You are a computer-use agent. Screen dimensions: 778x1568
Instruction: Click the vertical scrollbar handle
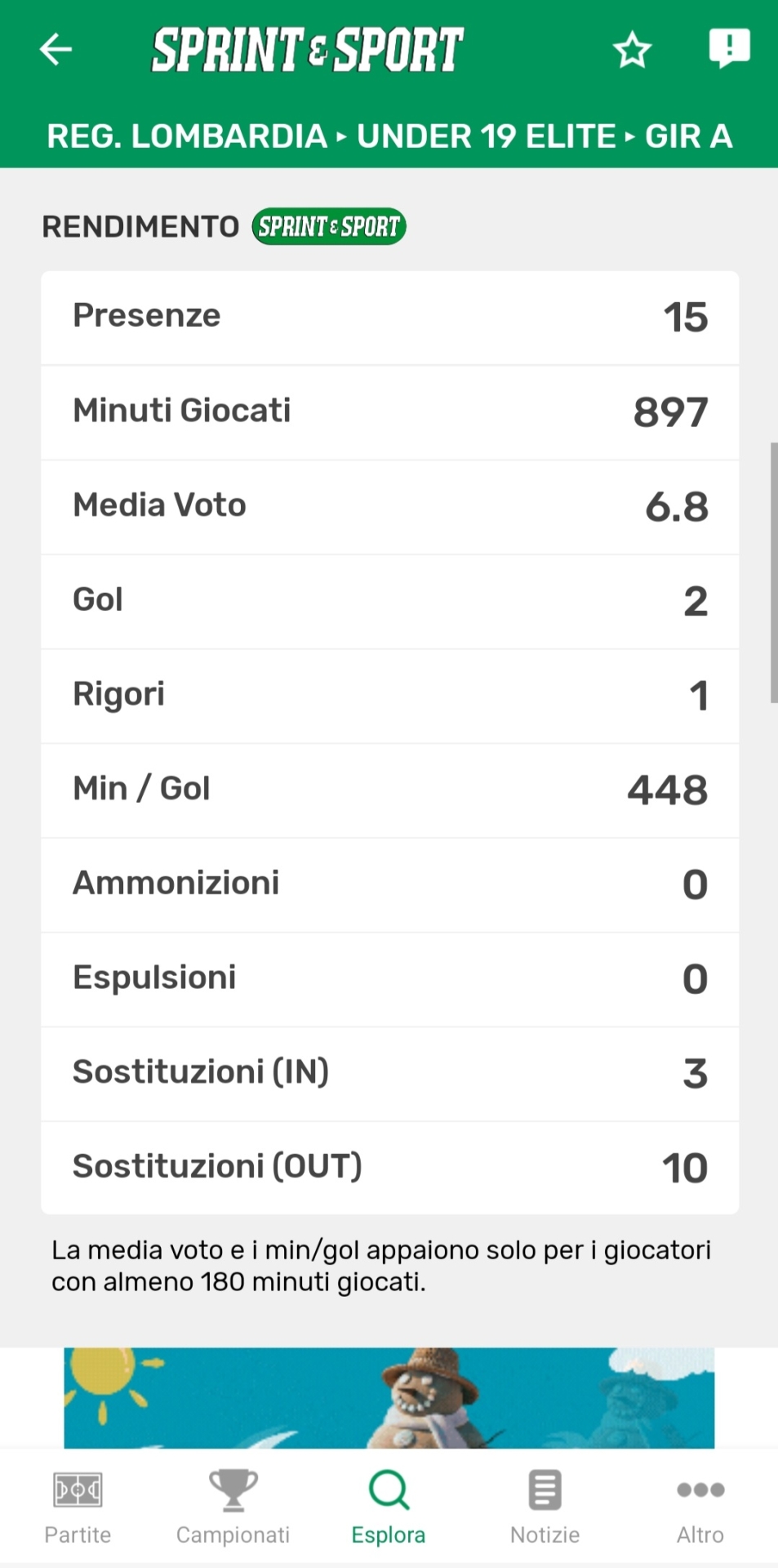773,572
